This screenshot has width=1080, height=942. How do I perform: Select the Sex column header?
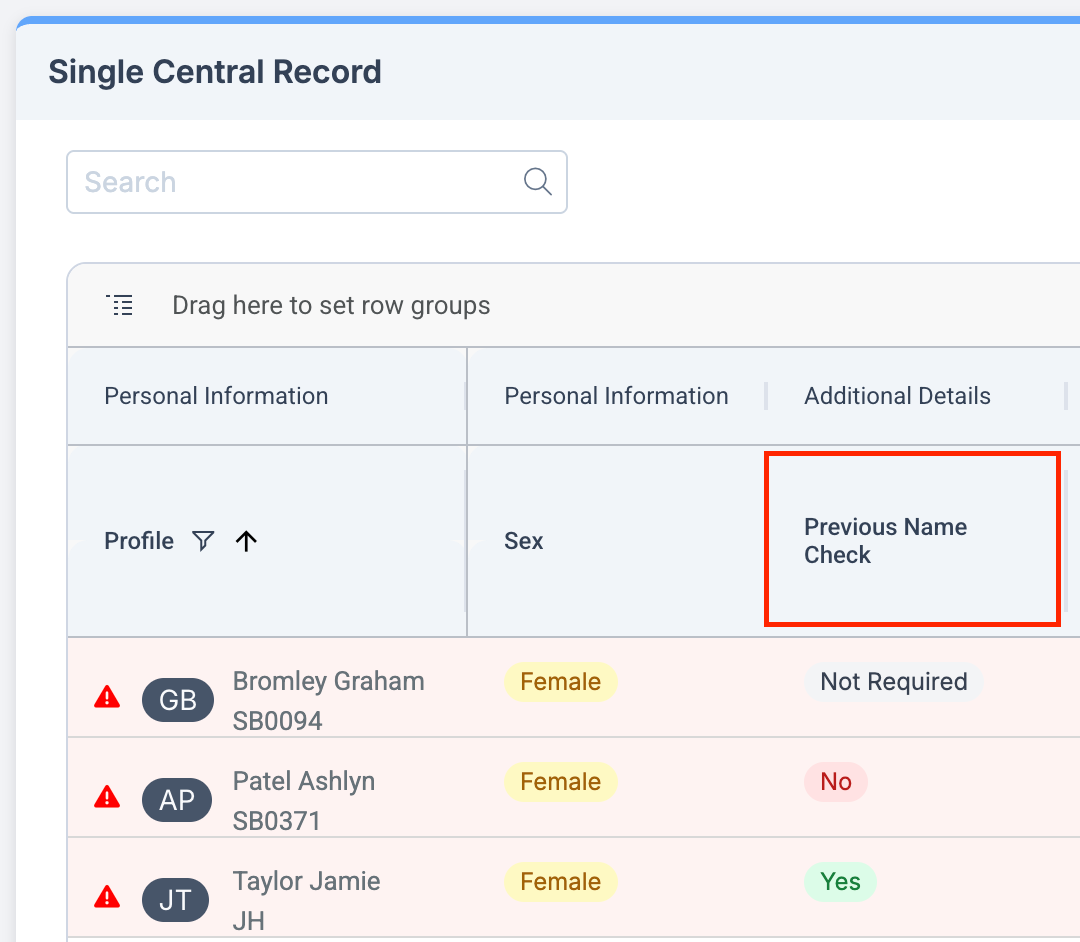[616, 541]
